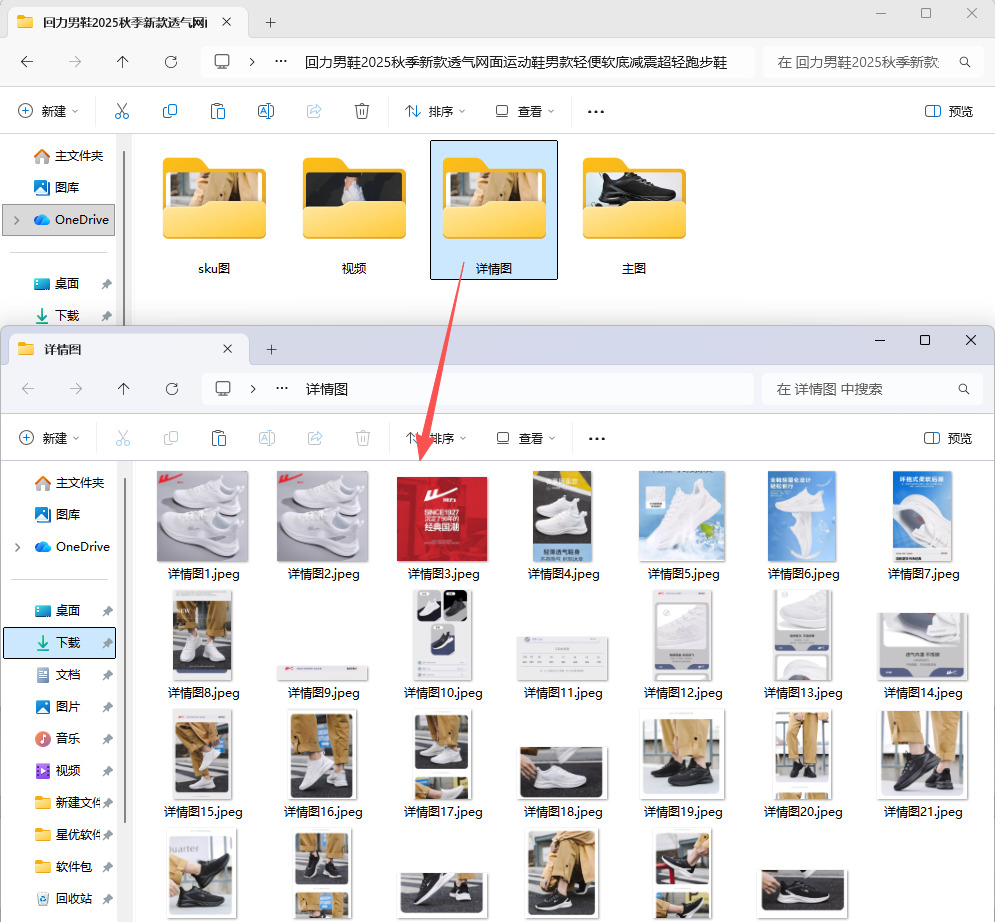Pin toggle next to 下载 in 详情图 sidebar
This screenshot has height=922, width=995.
point(107,643)
